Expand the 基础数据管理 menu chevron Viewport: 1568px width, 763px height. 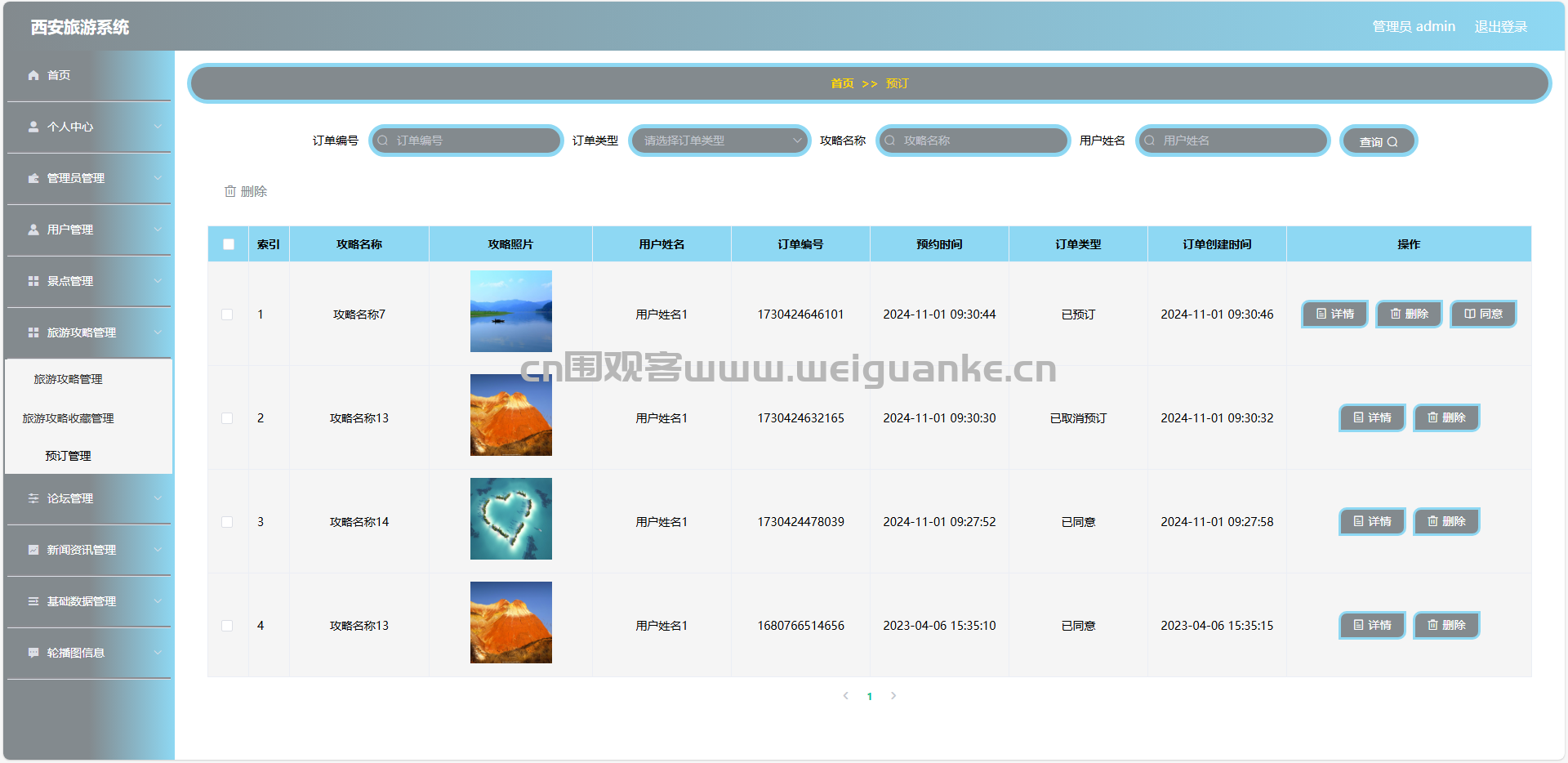158,601
